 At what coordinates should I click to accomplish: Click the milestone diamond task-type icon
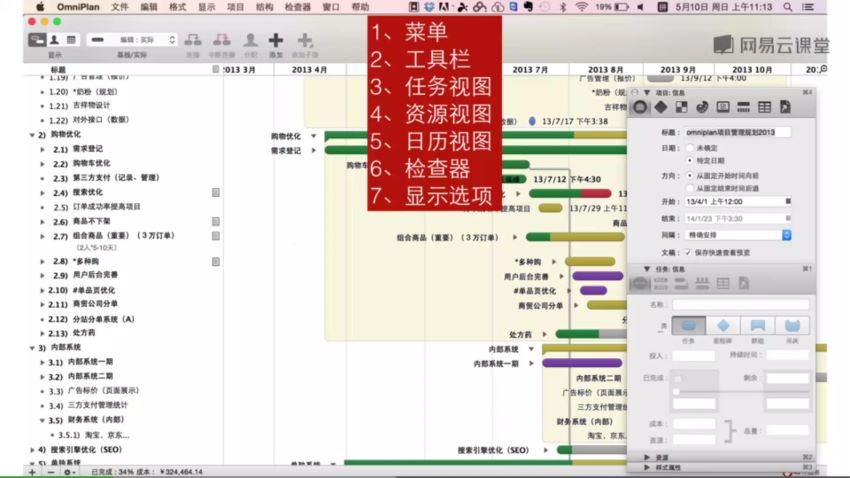click(723, 325)
